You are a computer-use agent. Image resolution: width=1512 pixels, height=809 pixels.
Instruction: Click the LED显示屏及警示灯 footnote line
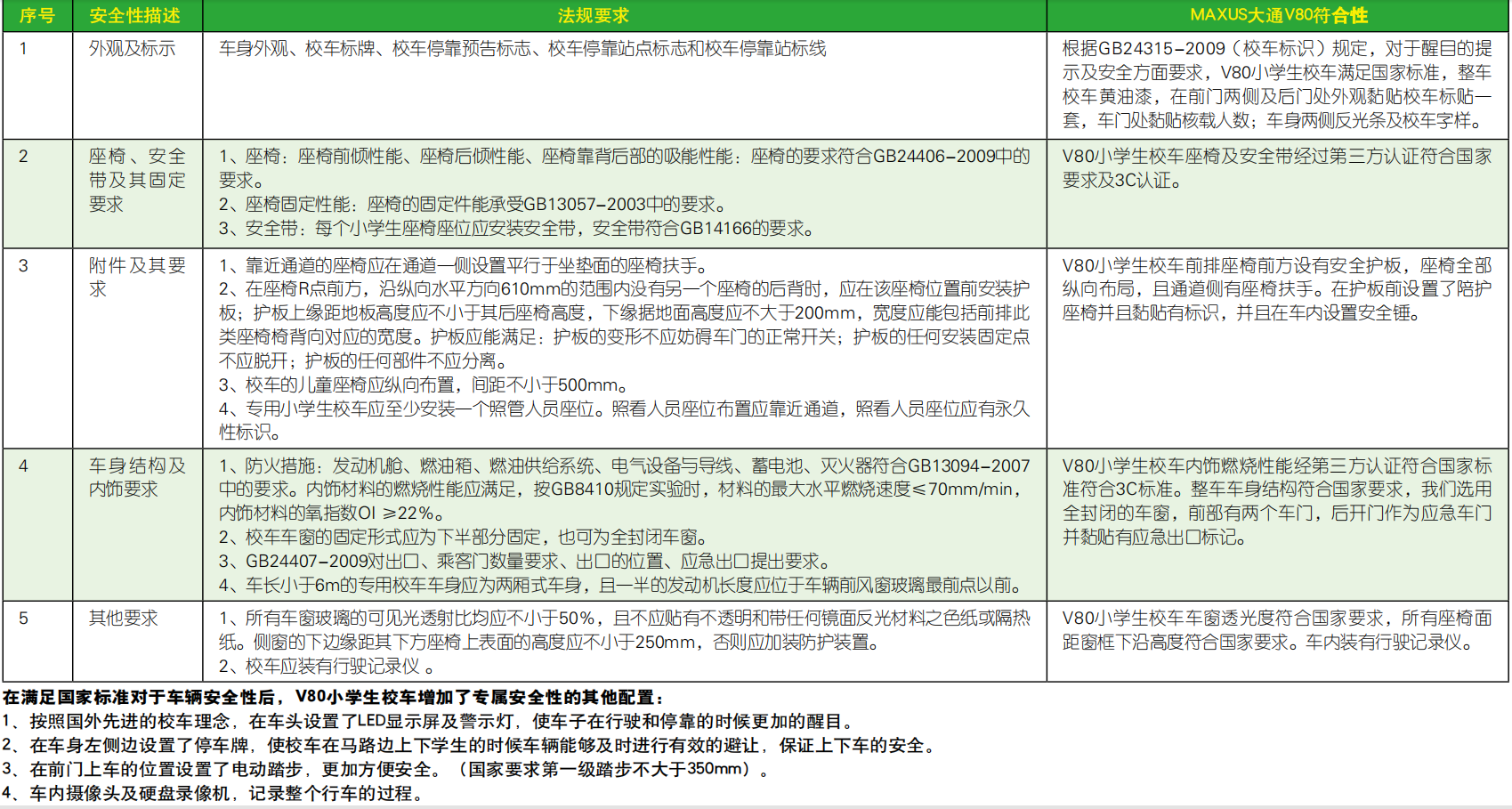point(427,722)
